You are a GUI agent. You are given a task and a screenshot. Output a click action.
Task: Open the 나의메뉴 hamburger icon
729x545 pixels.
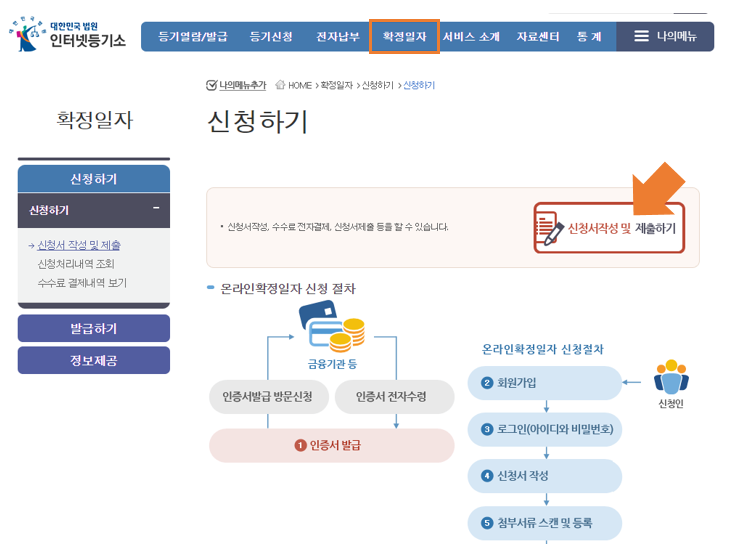point(641,36)
